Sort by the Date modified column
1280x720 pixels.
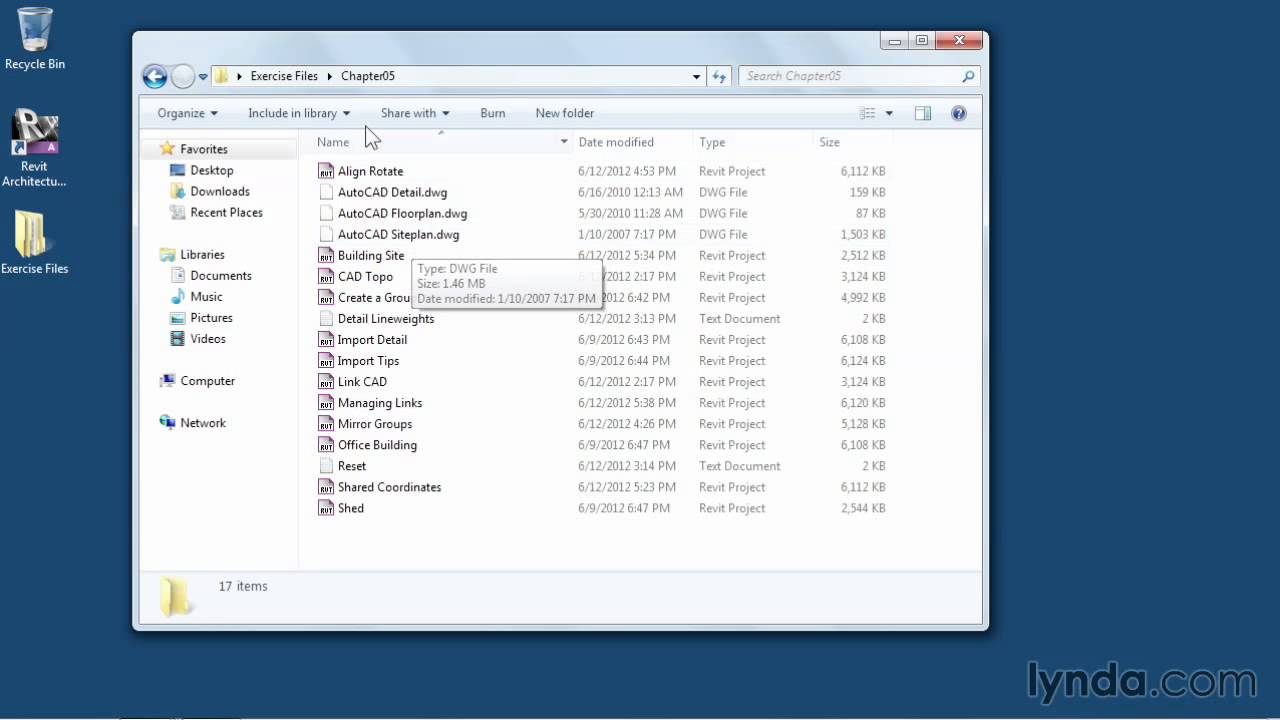point(616,142)
